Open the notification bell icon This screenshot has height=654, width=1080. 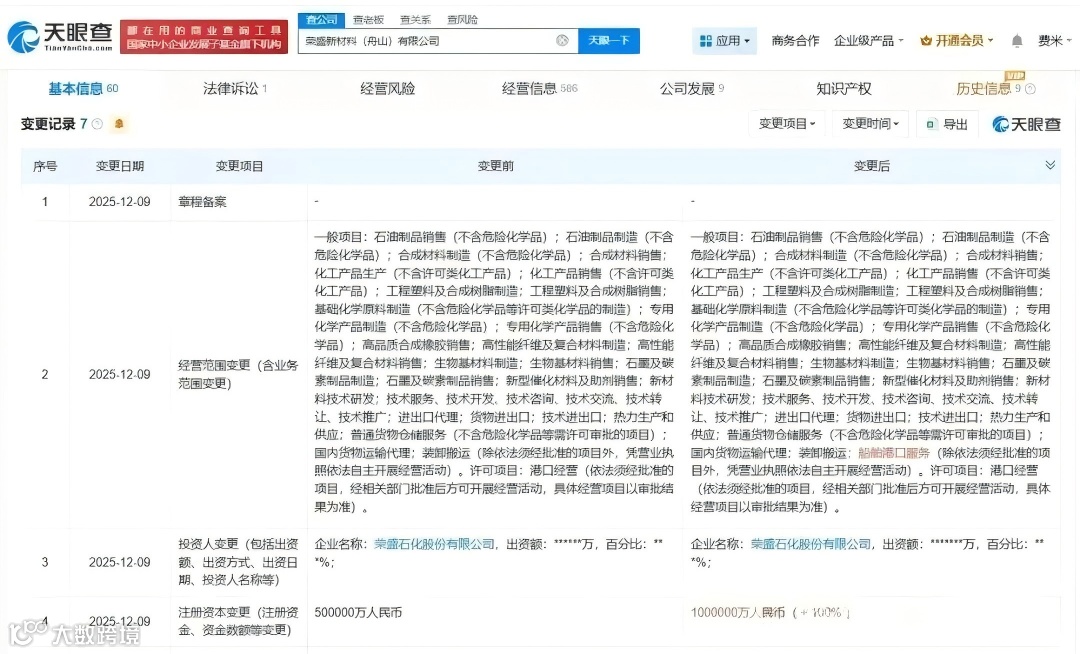pos(1017,41)
